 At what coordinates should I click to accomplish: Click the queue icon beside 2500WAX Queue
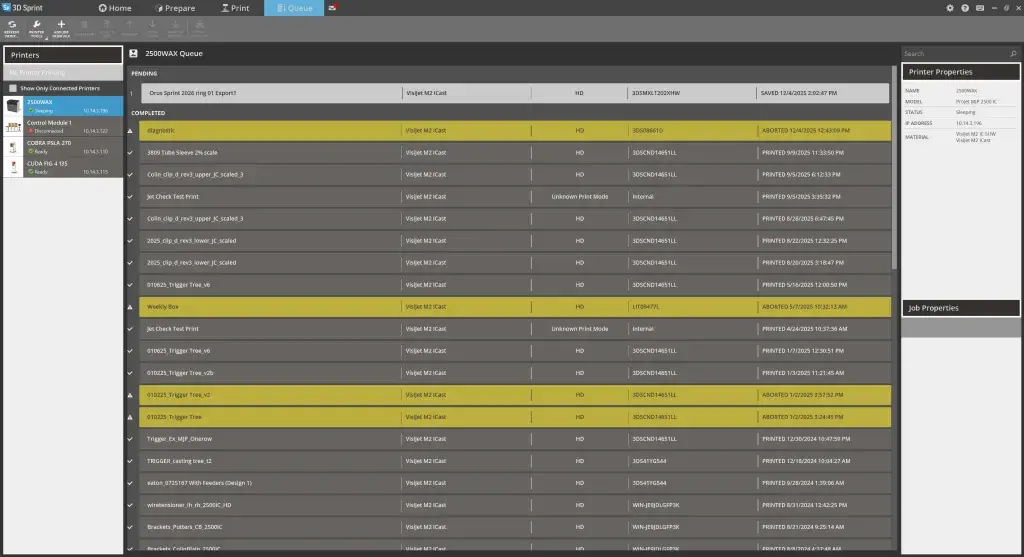tap(133, 54)
